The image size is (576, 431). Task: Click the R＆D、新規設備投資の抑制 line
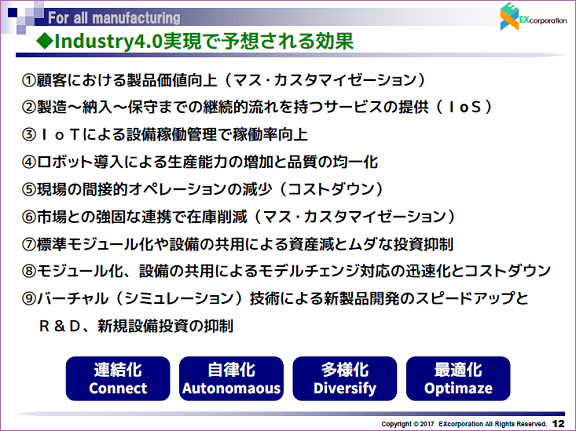(x=136, y=326)
